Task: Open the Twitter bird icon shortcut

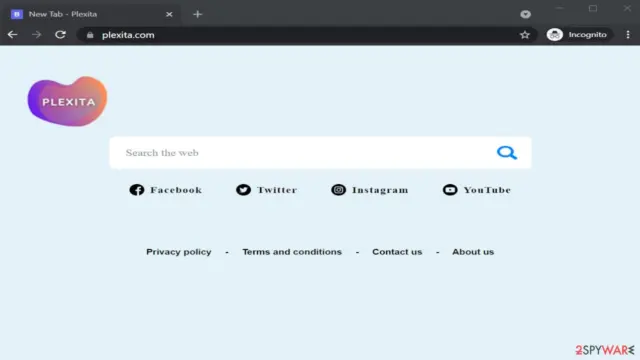Action: (243, 190)
